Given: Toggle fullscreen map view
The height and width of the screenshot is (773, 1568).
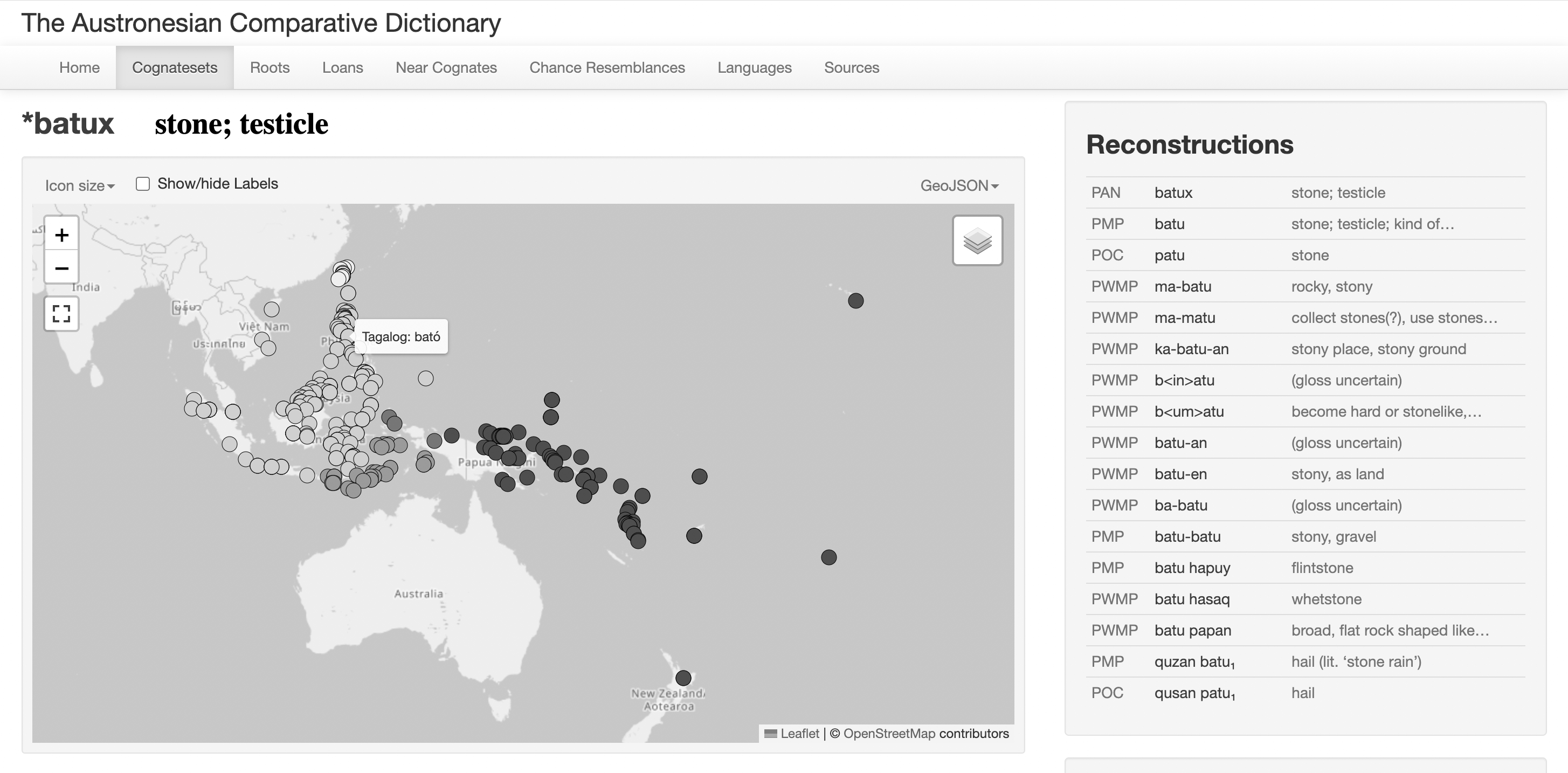Looking at the screenshot, I should pos(61,314).
